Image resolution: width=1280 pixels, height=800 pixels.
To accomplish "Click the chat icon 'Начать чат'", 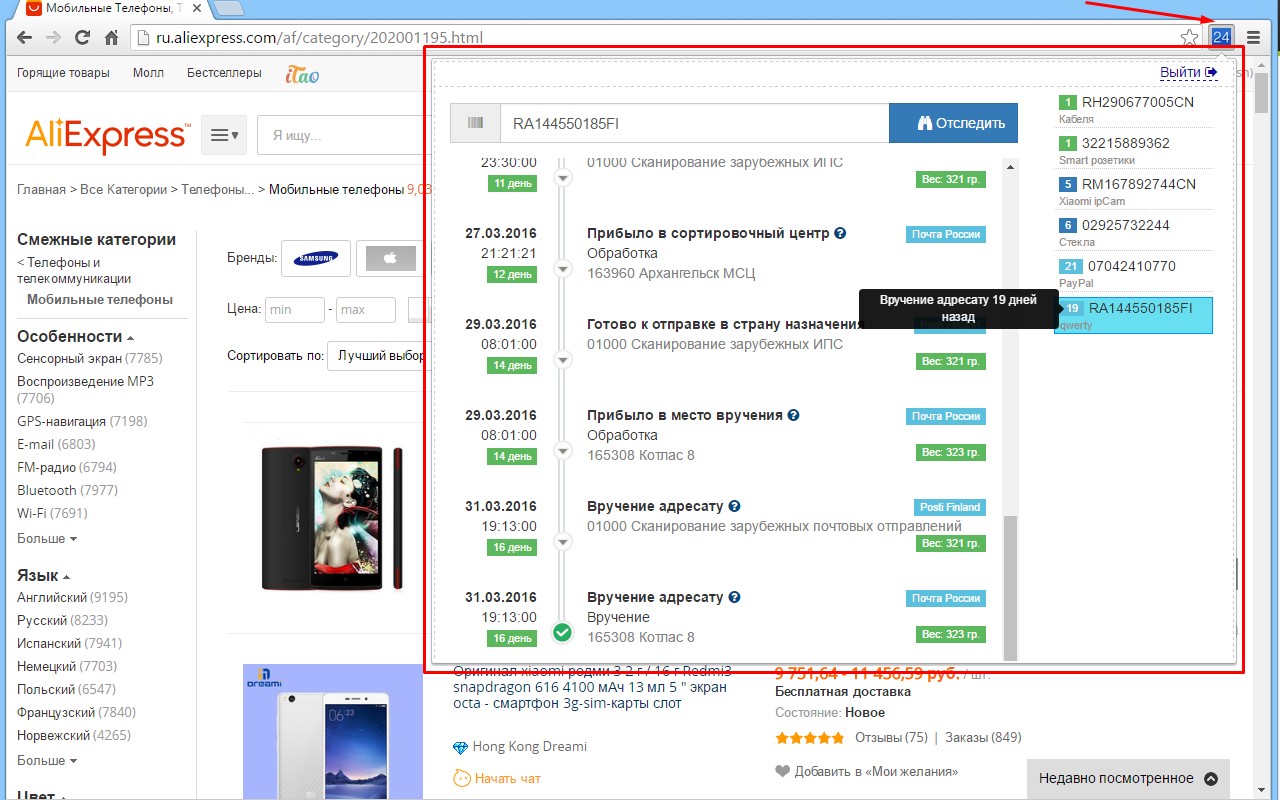I will (x=462, y=777).
